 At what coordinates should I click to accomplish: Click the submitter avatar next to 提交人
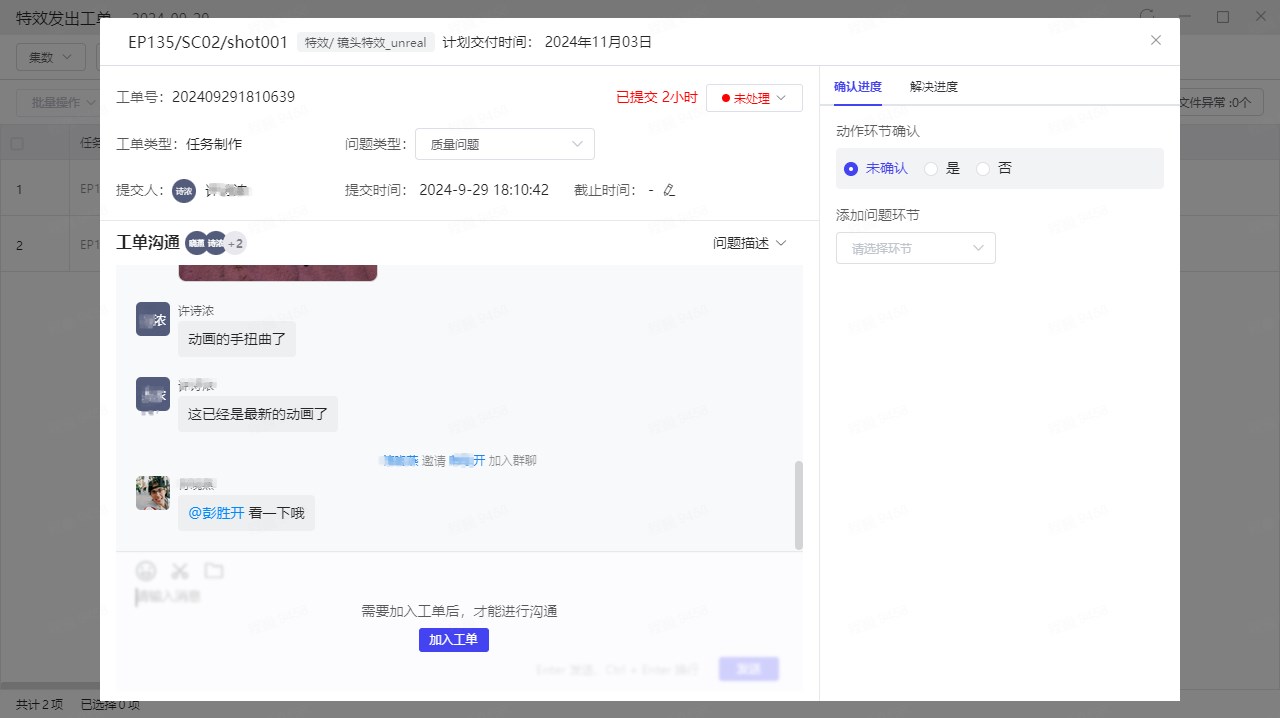[x=183, y=191]
